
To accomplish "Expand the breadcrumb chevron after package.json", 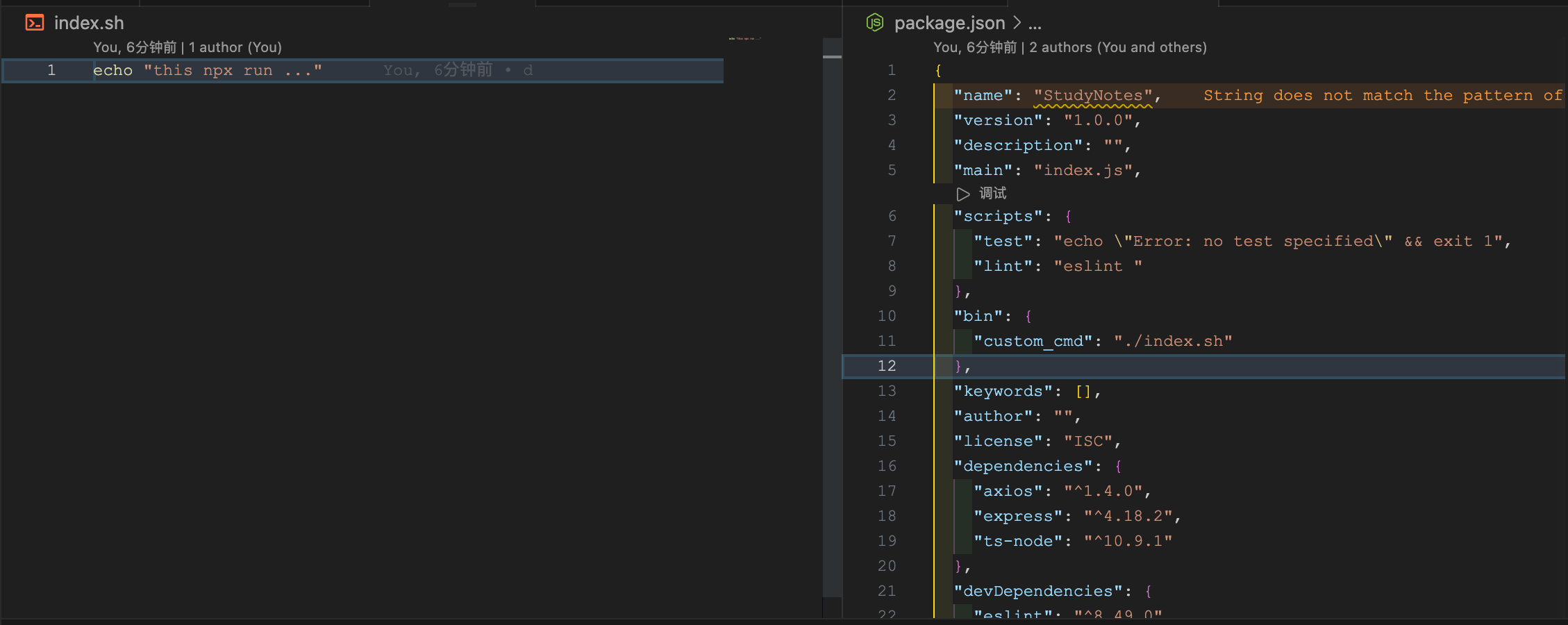I will pos(1017,23).
